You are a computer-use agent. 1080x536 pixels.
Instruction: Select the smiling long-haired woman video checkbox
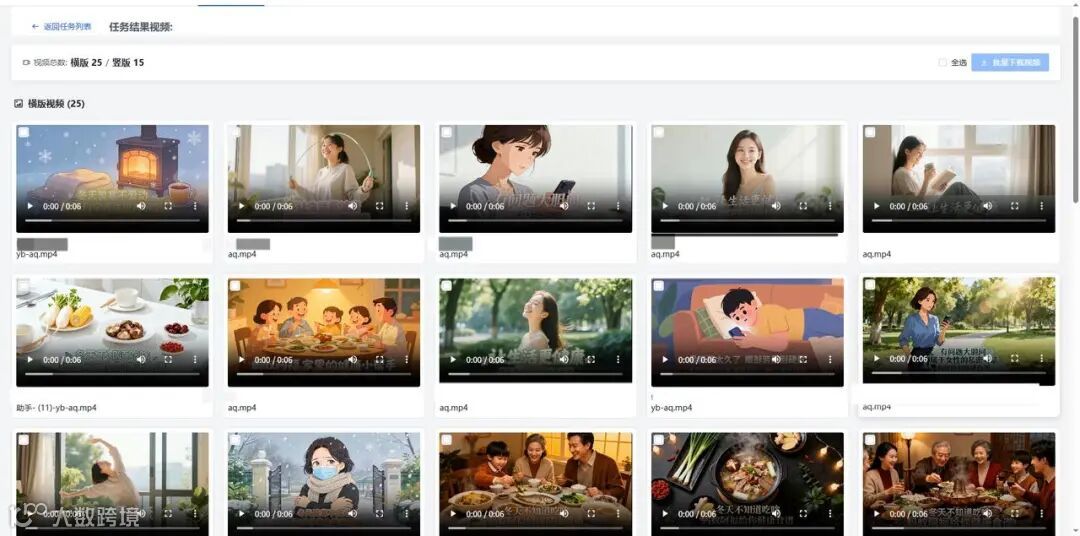point(658,132)
